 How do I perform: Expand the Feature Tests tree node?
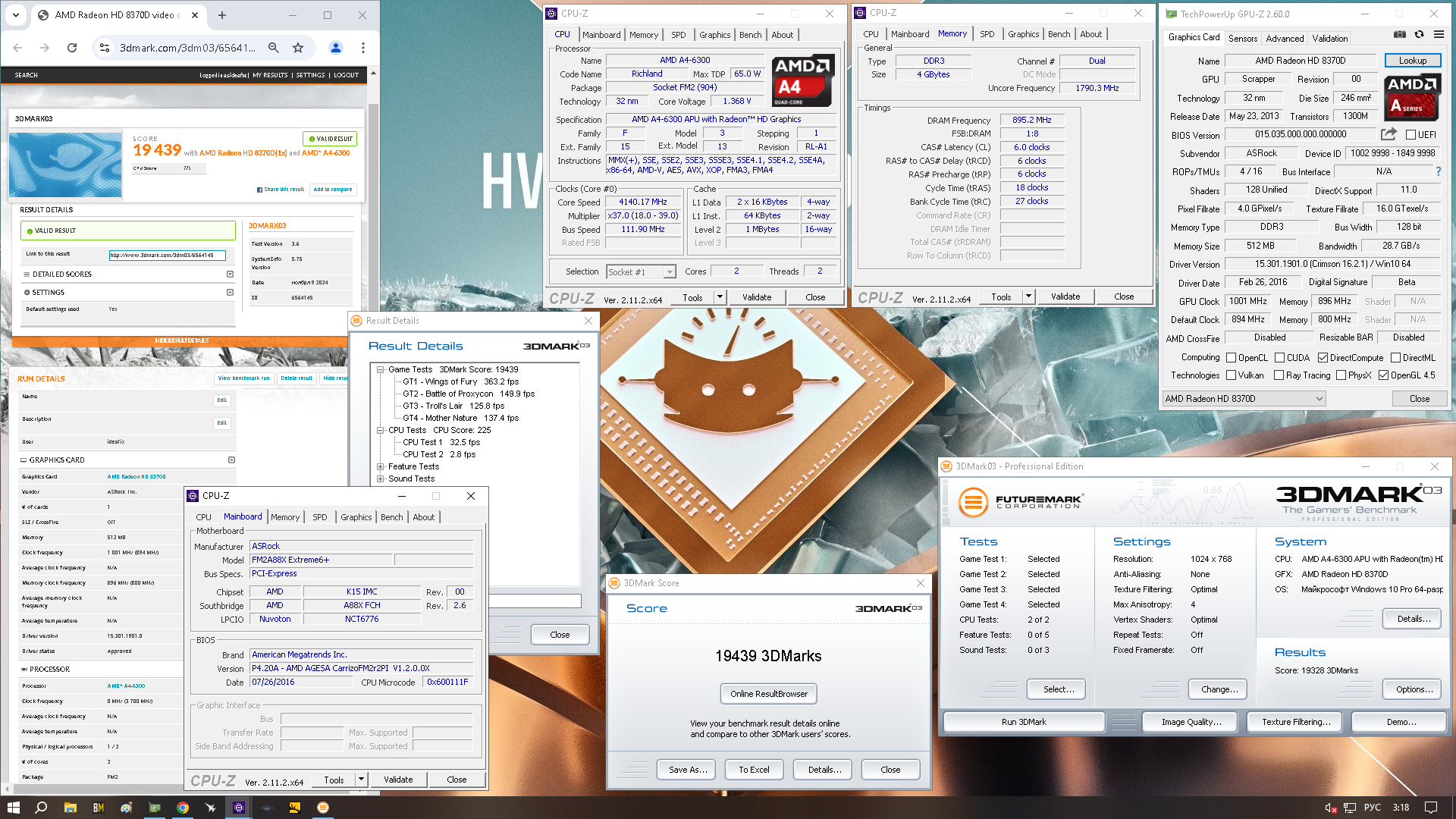pyautogui.click(x=381, y=467)
